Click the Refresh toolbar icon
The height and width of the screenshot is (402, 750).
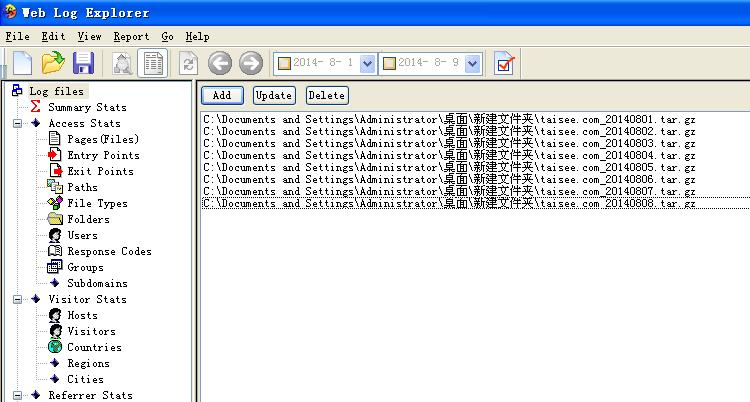coord(188,64)
